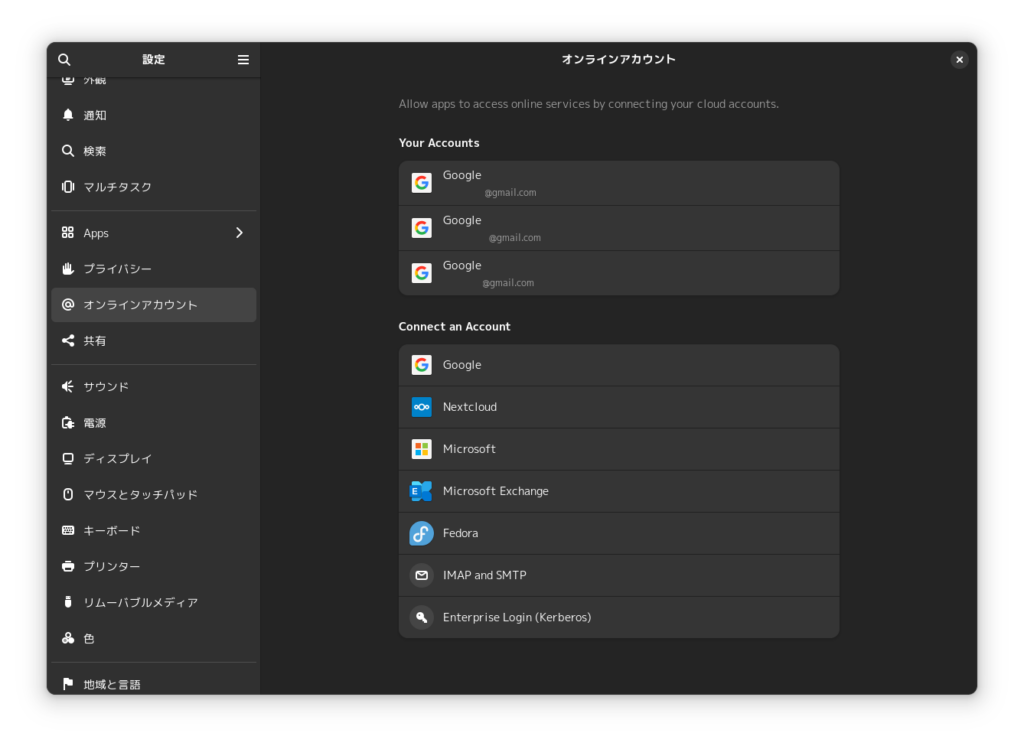Open サウンド via its speaker icon

(68, 387)
